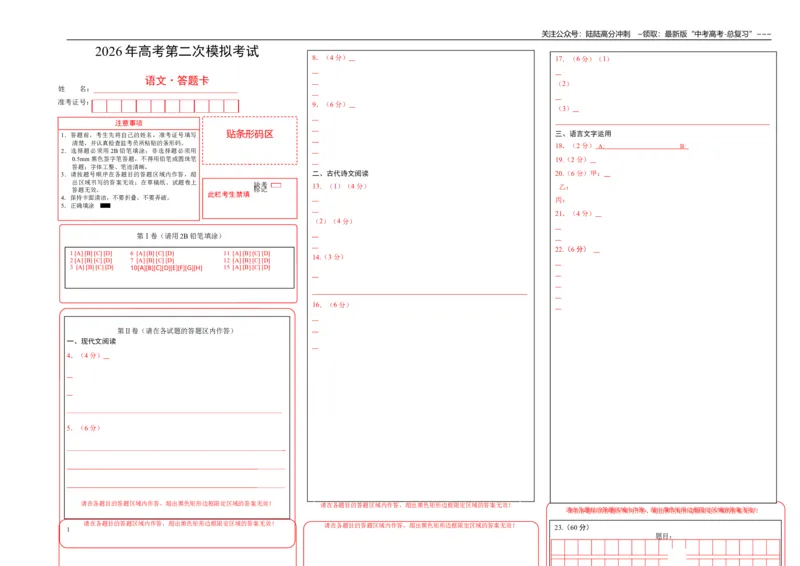800x566 pixels.
Task: Click the （2）label under question 17
Action: [563, 83]
